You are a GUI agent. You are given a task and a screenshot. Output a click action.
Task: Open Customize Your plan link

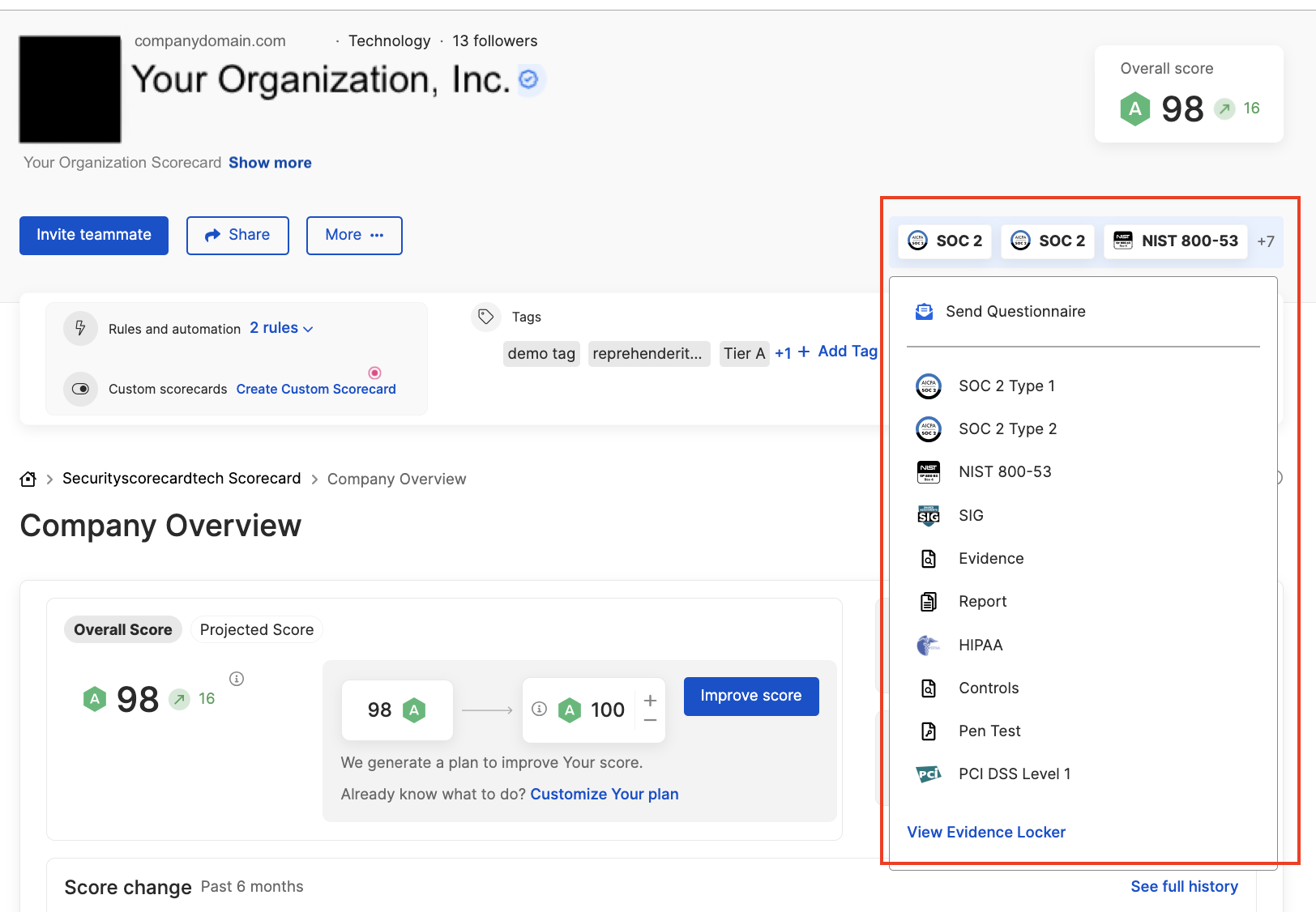605,795
